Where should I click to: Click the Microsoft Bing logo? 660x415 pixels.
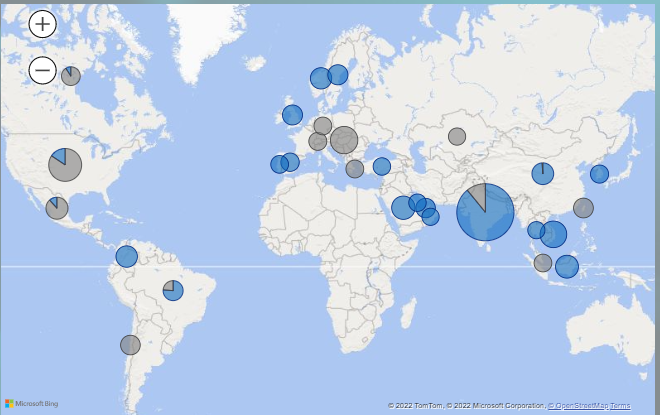click(32, 404)
